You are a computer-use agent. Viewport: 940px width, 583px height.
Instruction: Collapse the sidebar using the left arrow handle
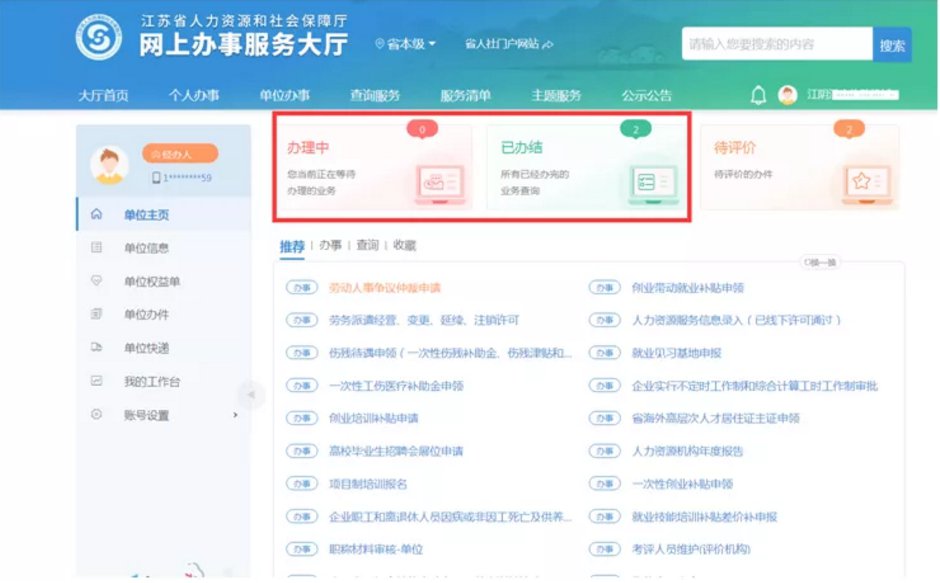(250, 394)
